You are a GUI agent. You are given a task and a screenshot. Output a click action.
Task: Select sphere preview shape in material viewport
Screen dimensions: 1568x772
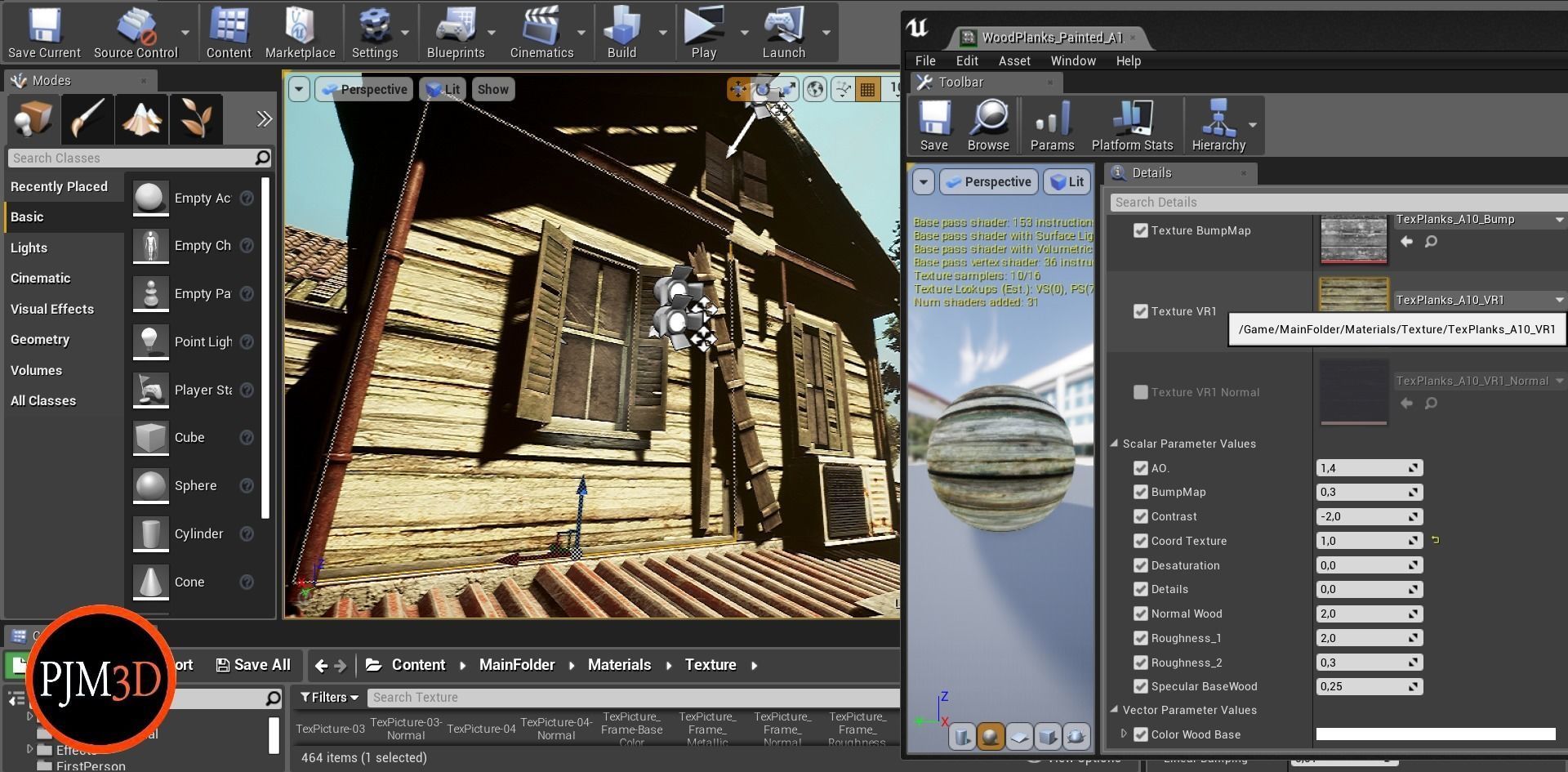pyautogui.click(x=991, y=737)
